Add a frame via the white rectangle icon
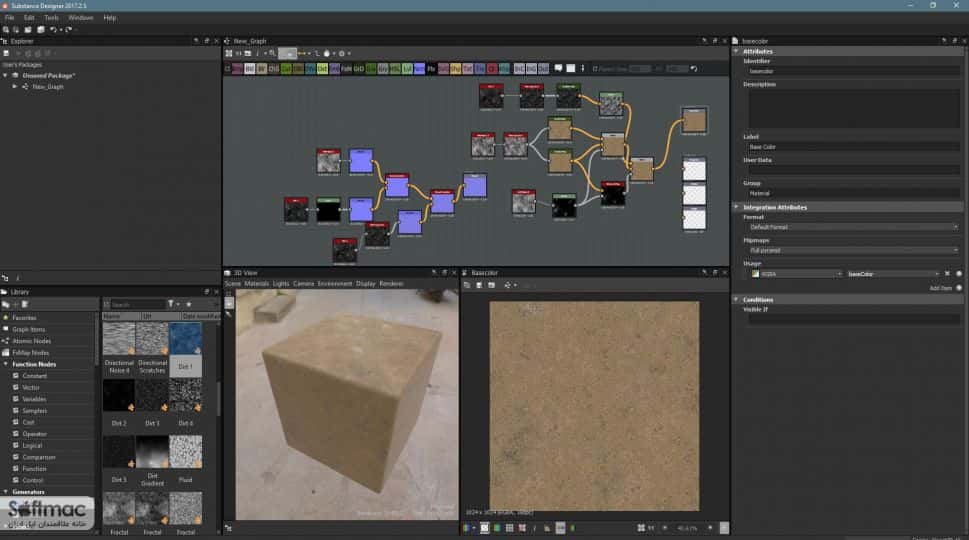This screenshot has width=969, height=540. click(571, 69)
